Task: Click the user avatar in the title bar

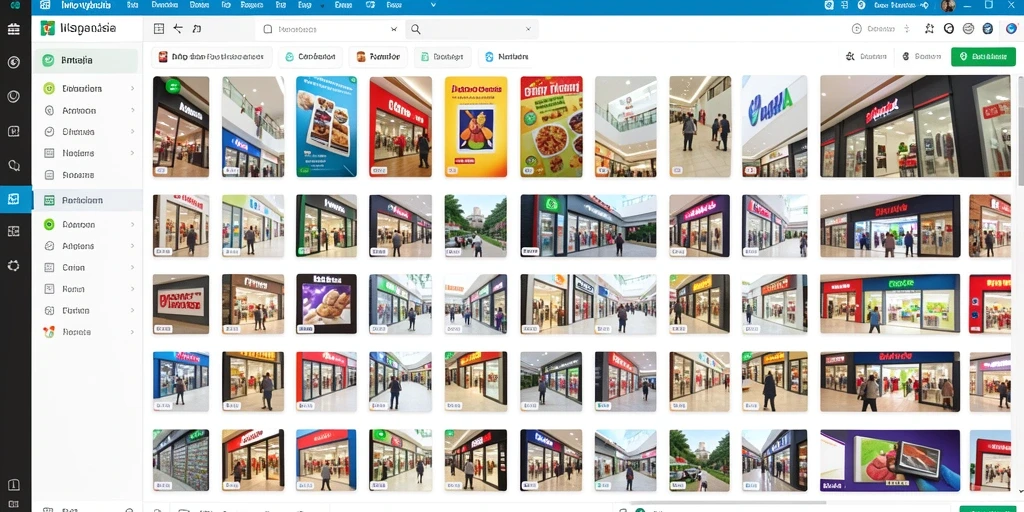Action: pyautogui.click(x=948, y=5)
